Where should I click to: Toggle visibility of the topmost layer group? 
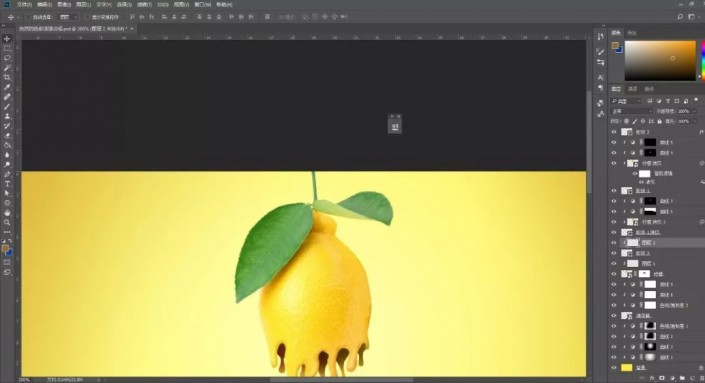pos(614,132)
